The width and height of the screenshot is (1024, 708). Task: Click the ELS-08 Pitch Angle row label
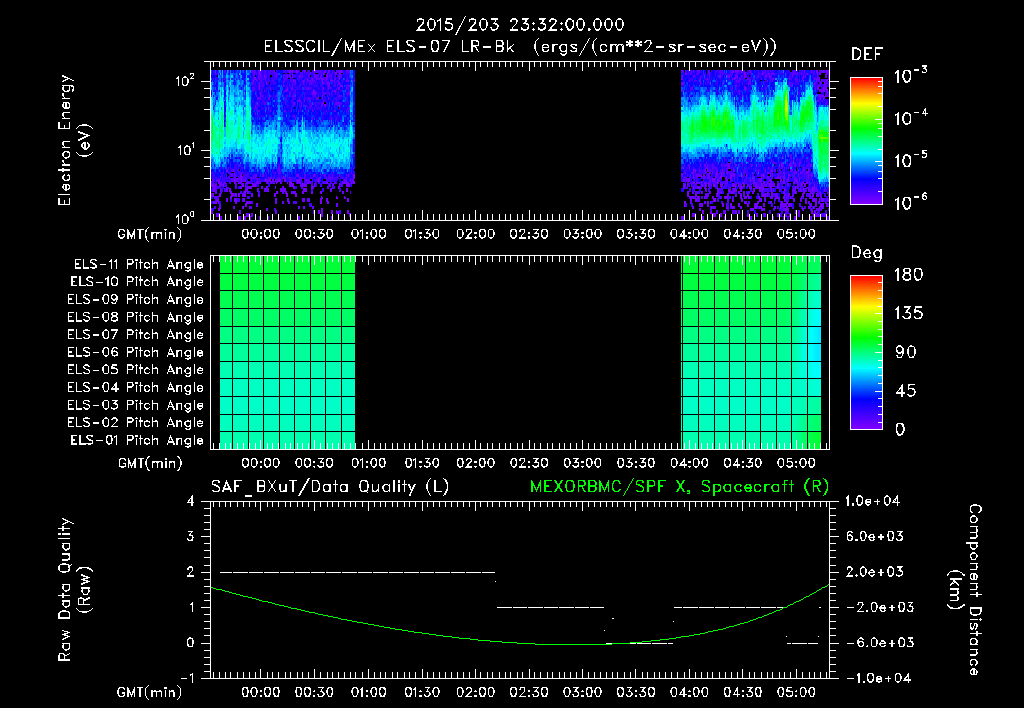[x=135, y=317]
